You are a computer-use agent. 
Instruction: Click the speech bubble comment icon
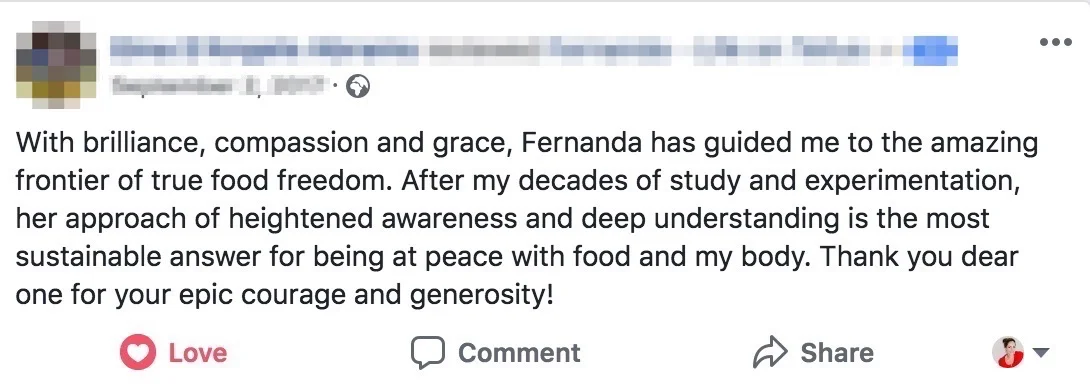click(427, 353)
